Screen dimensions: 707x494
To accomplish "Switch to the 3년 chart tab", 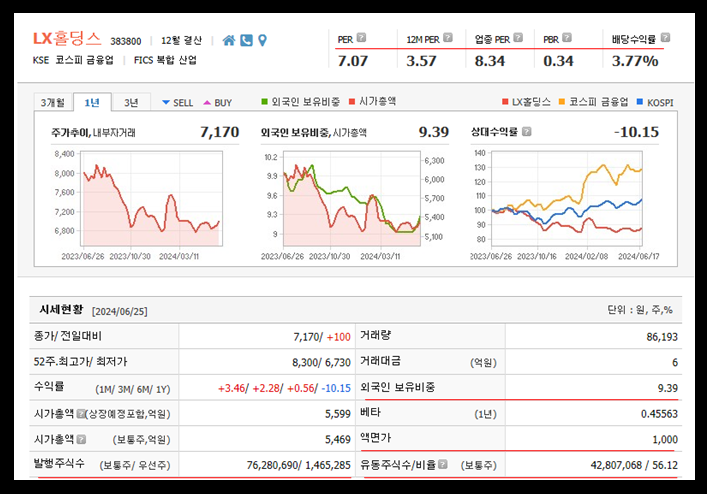I will click(x=131, y=102).
